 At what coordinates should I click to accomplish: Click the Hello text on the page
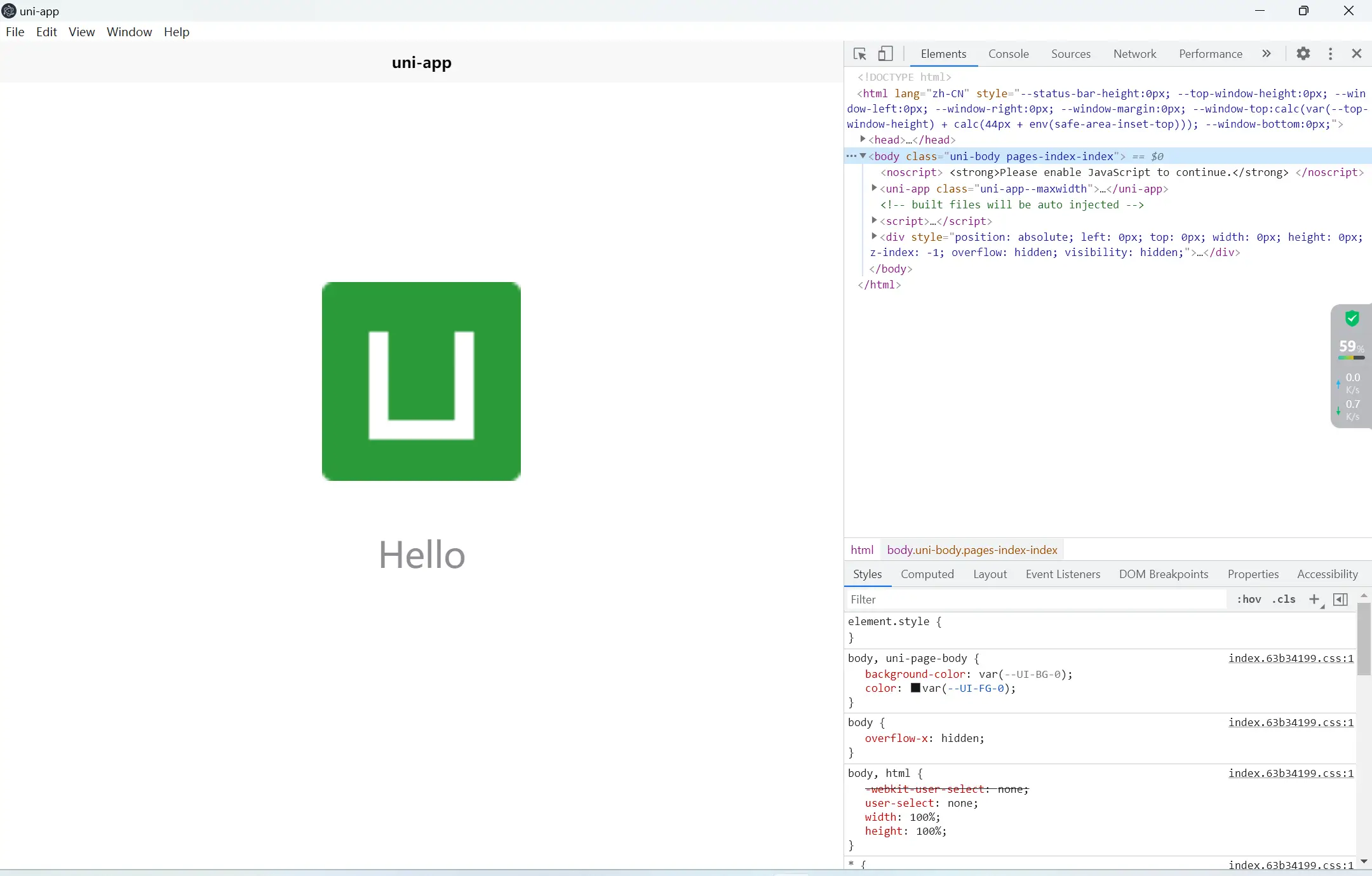click(x=422, y=555)
